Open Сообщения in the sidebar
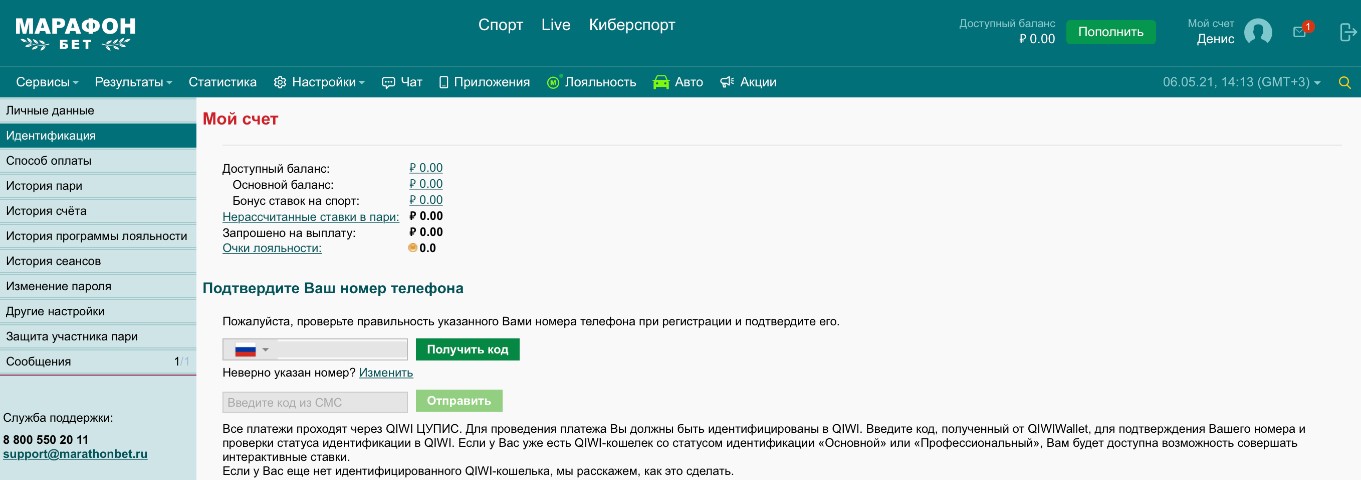The image size is (1361, 480). (x=98, y=362)
